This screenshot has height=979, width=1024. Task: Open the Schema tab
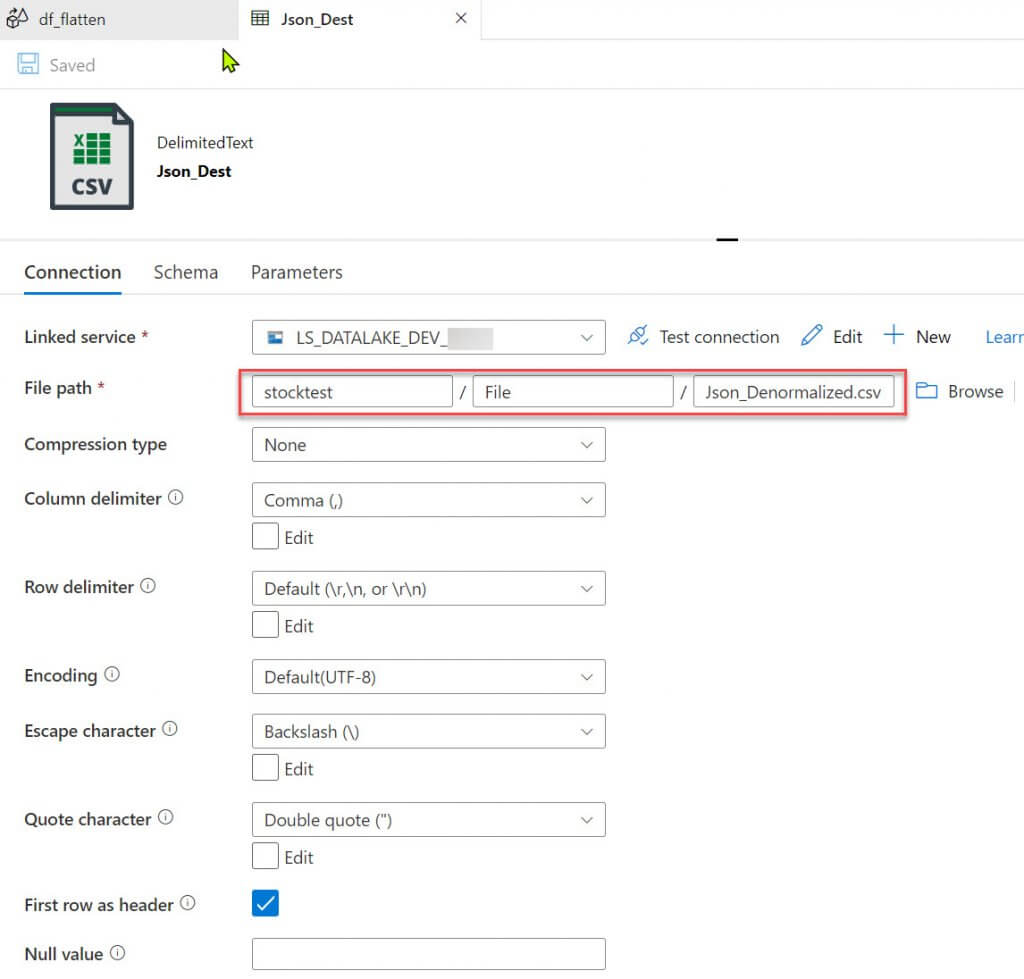(185, 272)
